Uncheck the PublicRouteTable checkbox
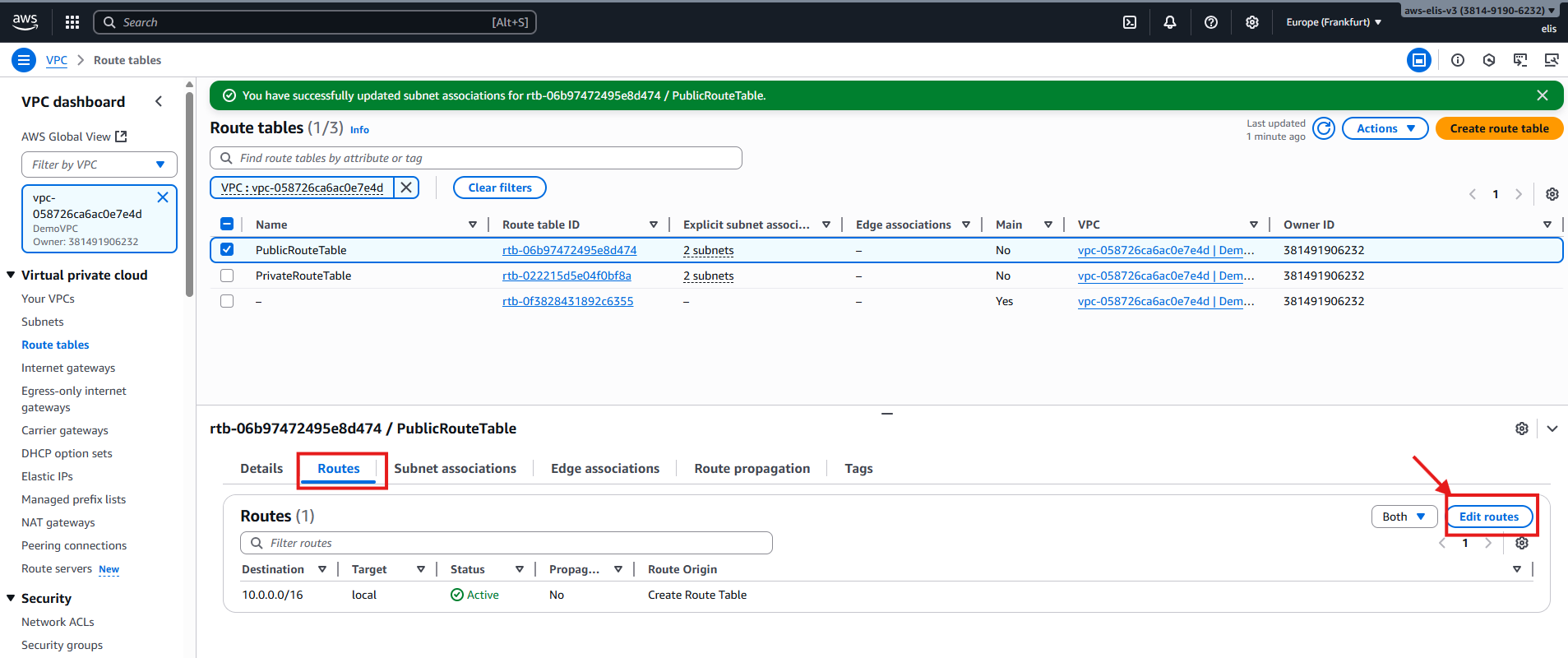This screenshot has width=1568, height=658. coord(227,250)
